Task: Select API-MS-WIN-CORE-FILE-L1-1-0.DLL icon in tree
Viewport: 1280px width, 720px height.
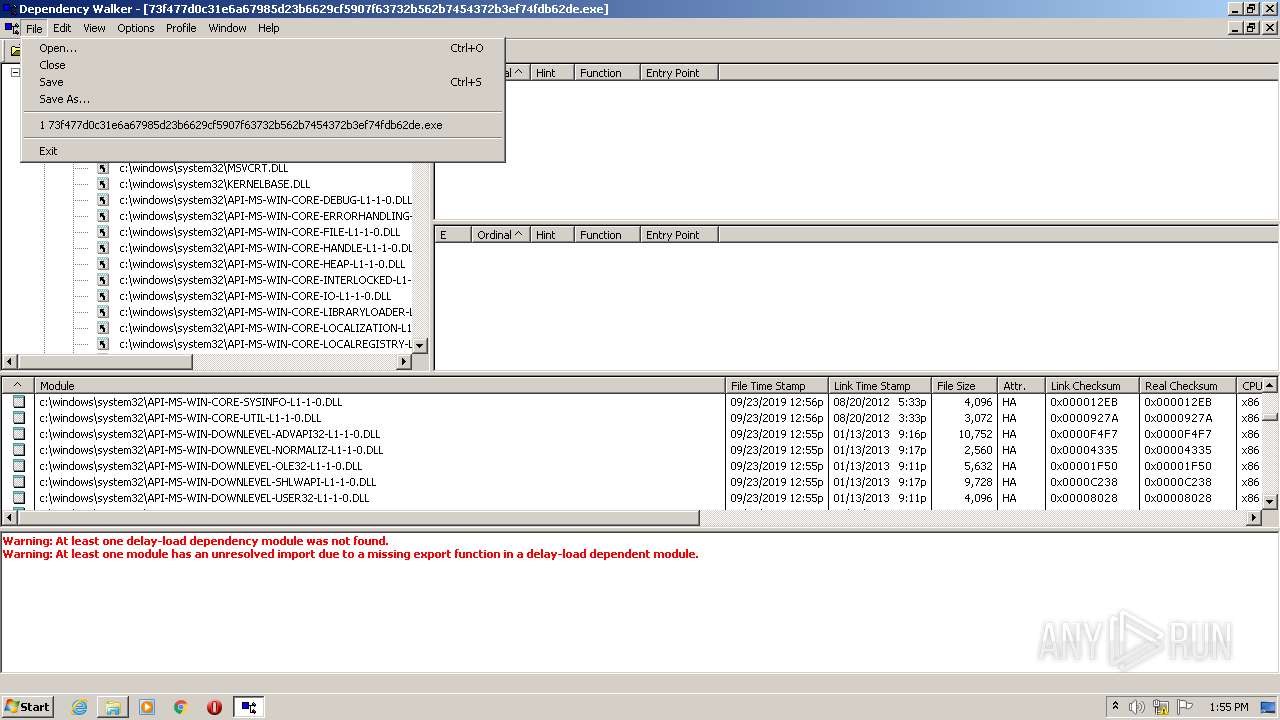Action: (103, 232)
